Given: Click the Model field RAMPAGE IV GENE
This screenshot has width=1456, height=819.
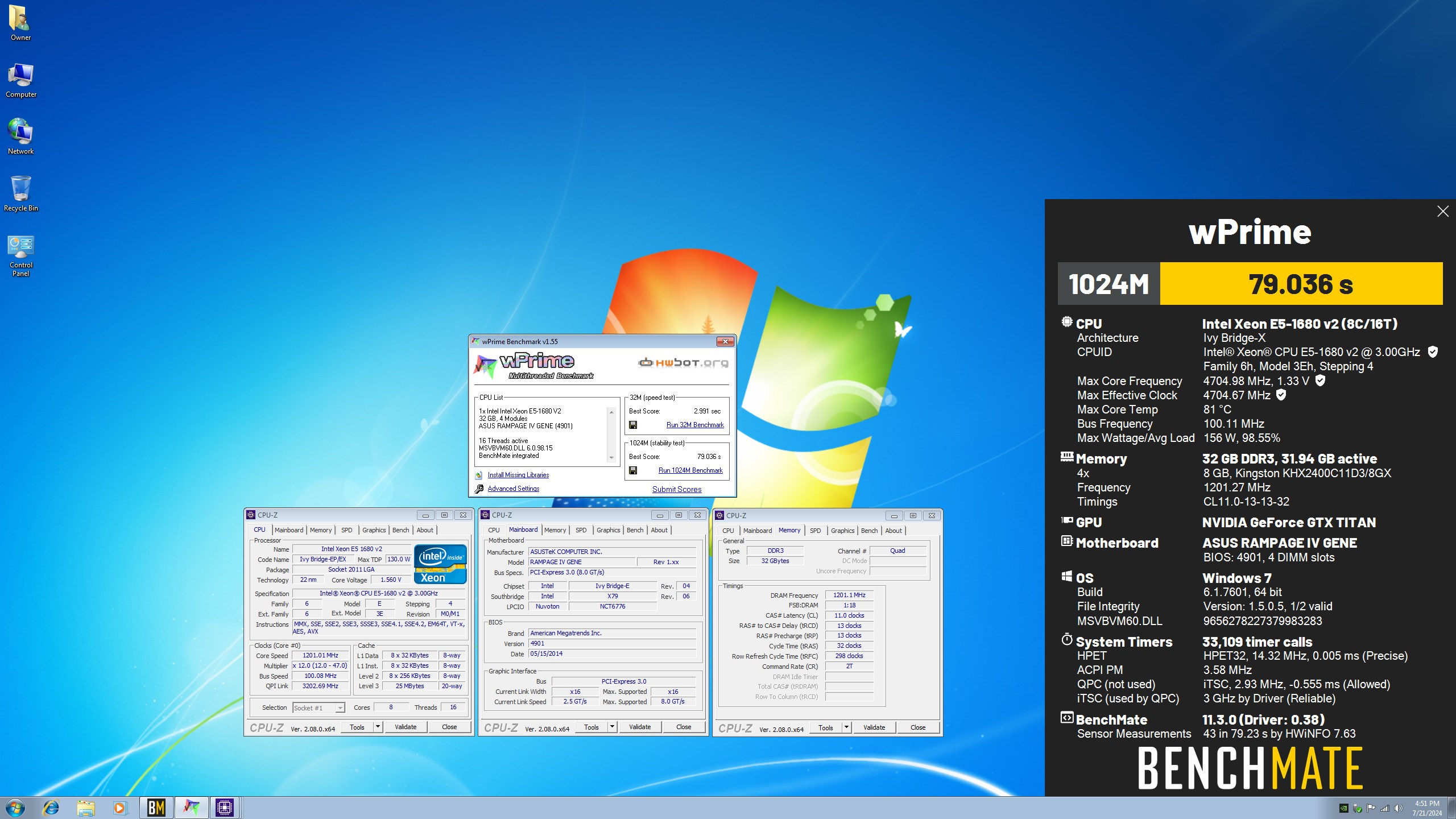Looking at the screenshot, I should point(581,562).
